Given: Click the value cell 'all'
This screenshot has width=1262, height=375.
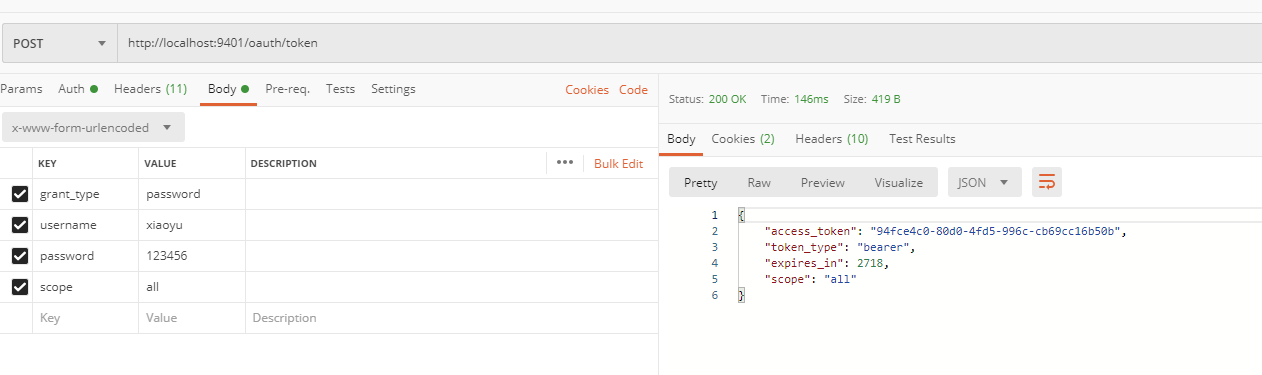Looking at the screenshot, I should click(x=192, y=287).
